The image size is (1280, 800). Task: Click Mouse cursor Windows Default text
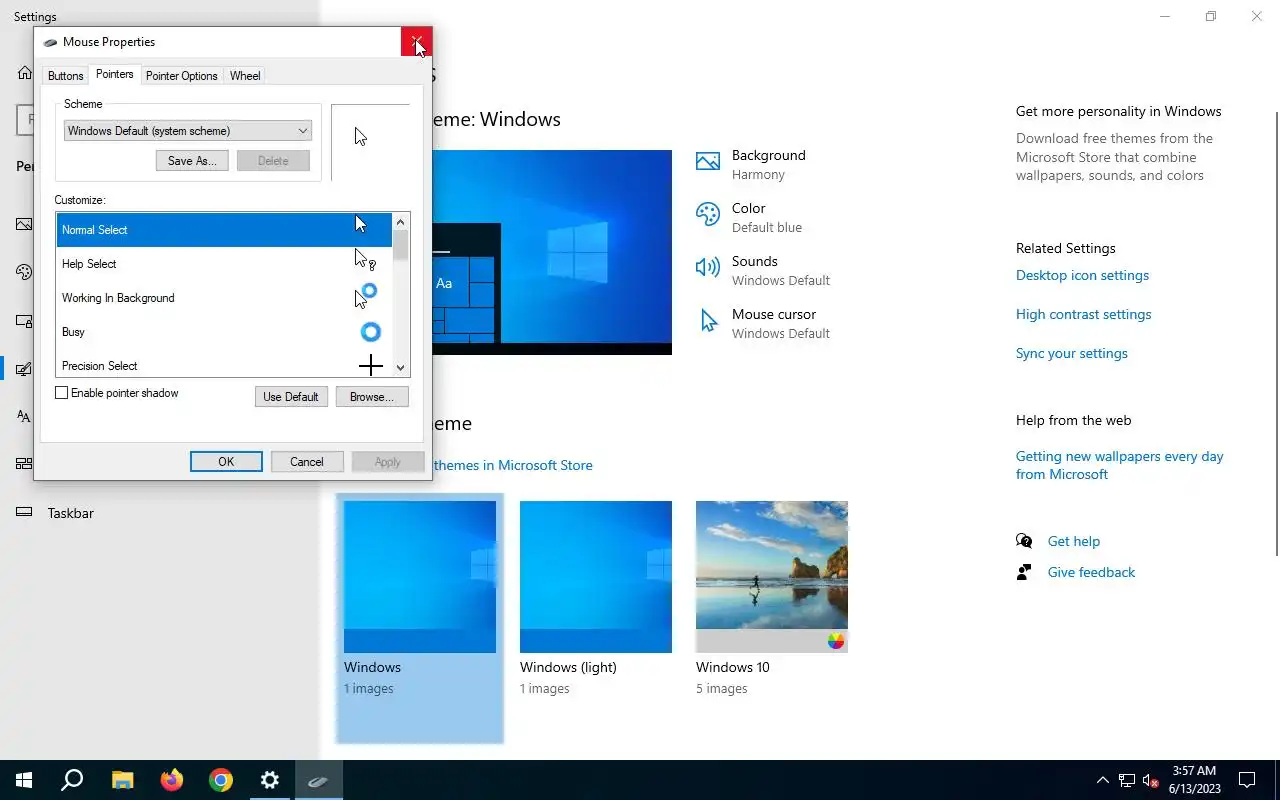(x=781, y=324)
